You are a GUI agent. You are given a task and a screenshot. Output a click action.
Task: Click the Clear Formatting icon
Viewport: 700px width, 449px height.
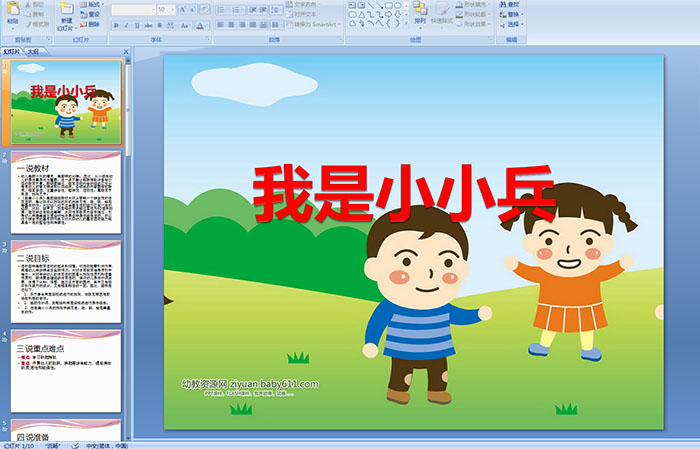204,9
